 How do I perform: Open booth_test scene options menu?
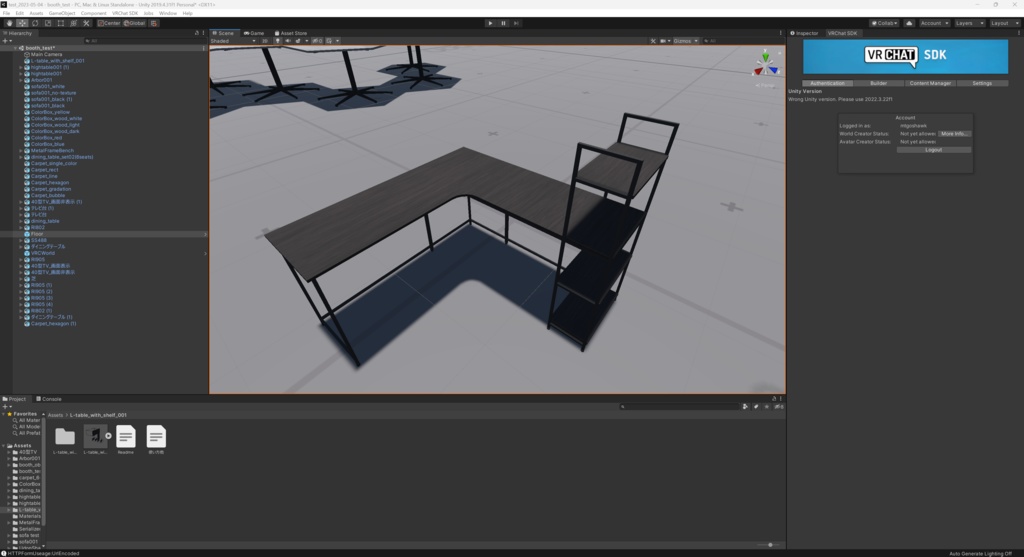pyautogui.click(x=204, y=48)
